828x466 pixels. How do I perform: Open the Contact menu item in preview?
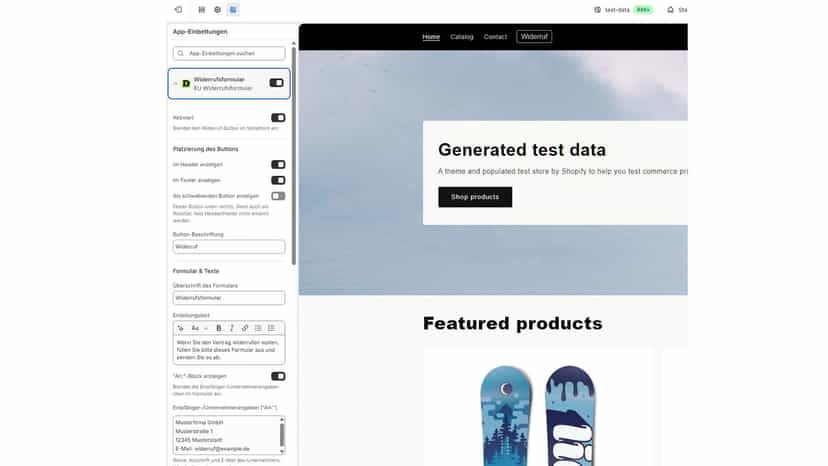click(495, 37)
